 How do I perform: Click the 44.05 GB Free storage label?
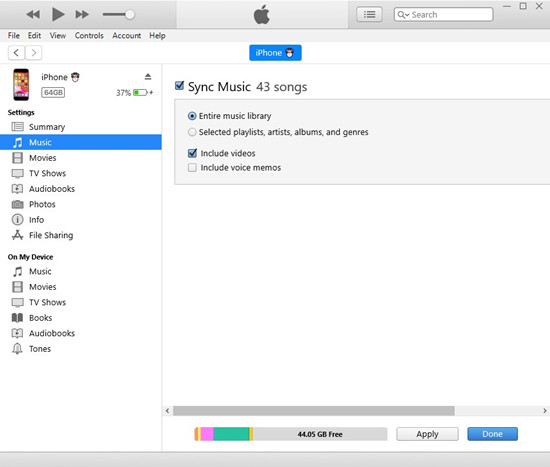pyautogui.click(x=320, y=434)
